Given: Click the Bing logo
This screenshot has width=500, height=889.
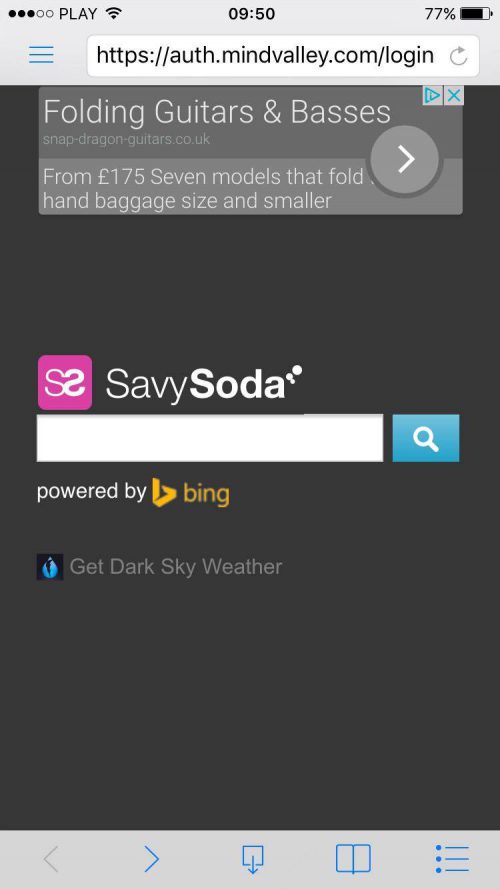Looking at the screenshot, I should pyautogui.click(x=190, y=493).
